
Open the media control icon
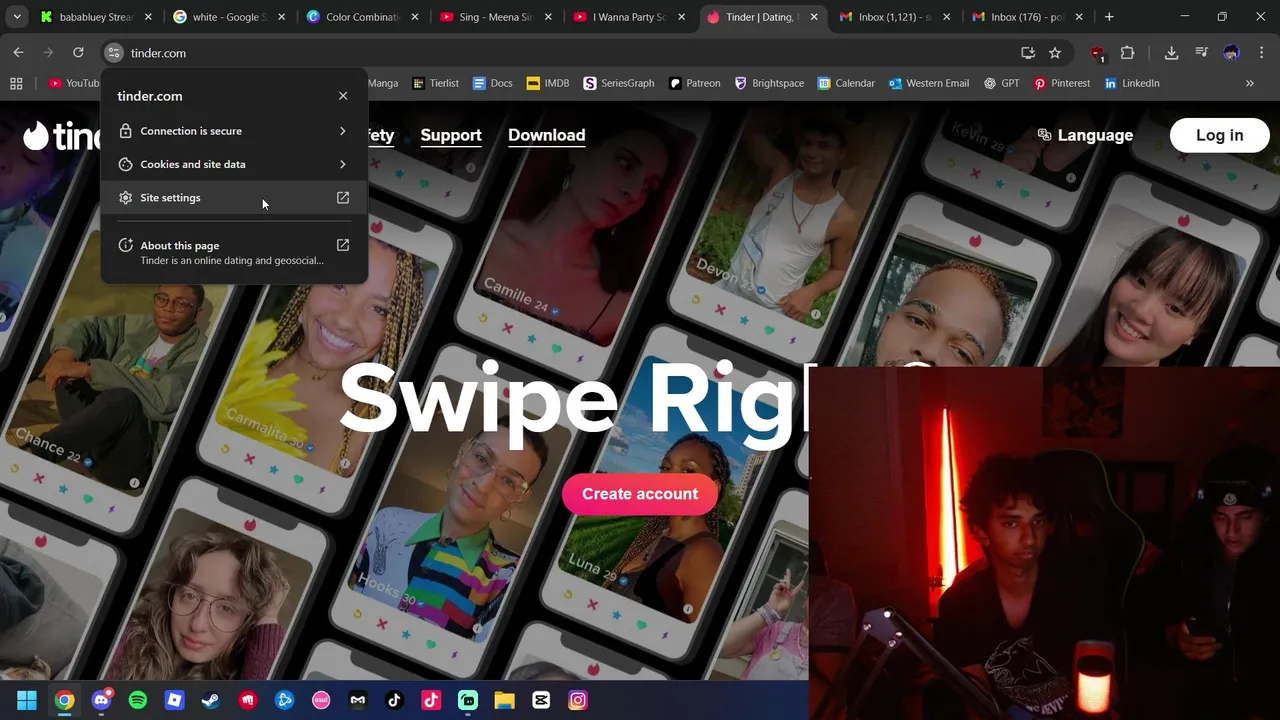tap(1202, 53)
